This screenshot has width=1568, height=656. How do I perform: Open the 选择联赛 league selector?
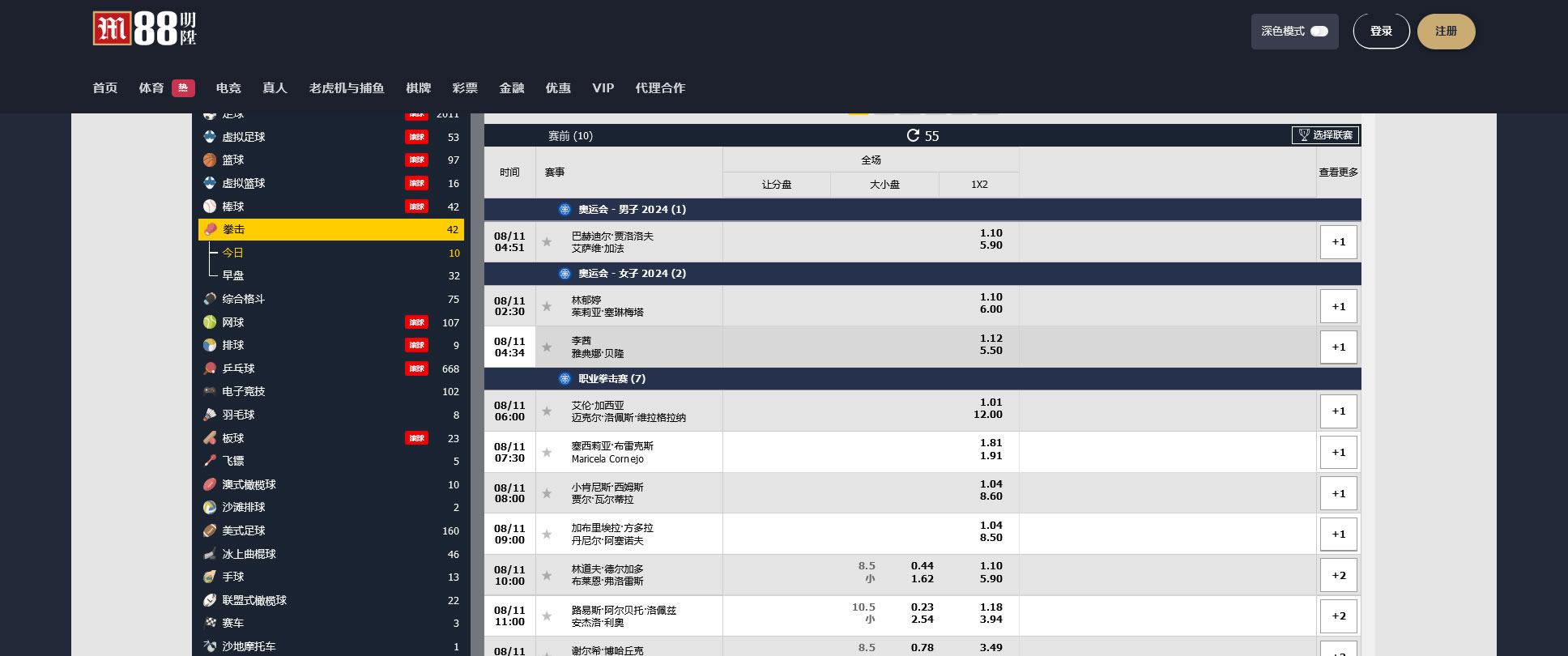pyautogui.click(x=1326, y=135)
